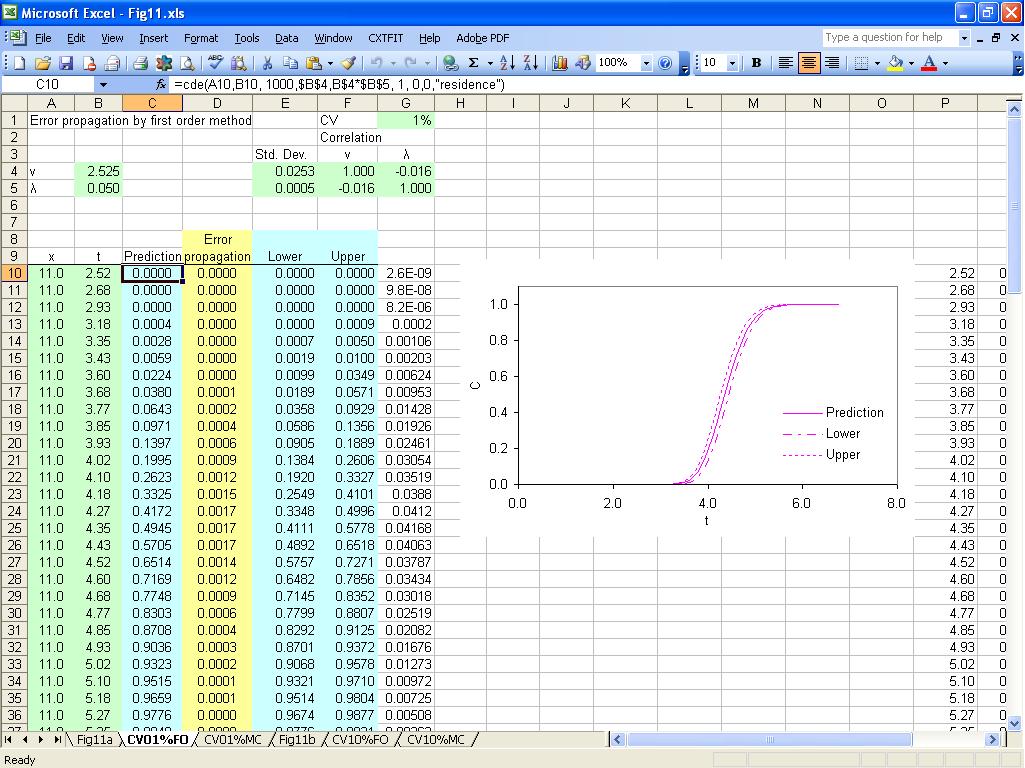Toggle bold formatting
The image size is (1025, 768).
pos(756,63)
